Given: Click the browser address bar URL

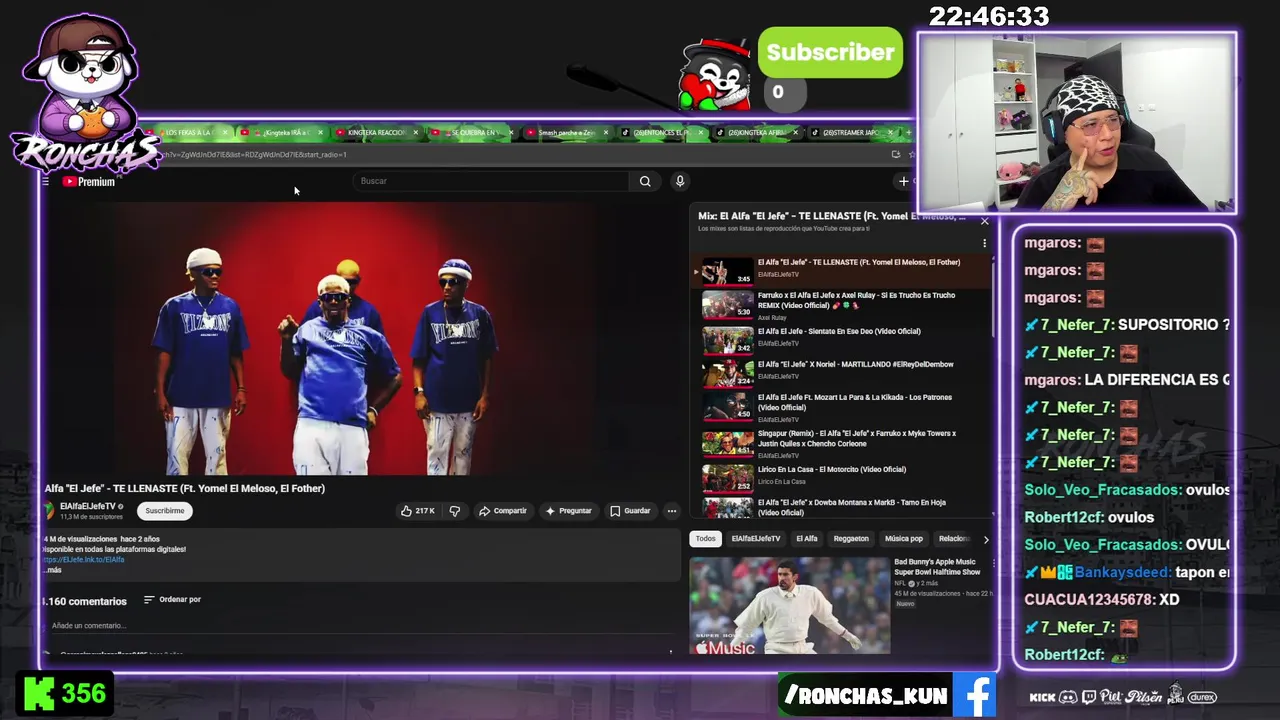Looking at the screenshot, I should [256, 155].
